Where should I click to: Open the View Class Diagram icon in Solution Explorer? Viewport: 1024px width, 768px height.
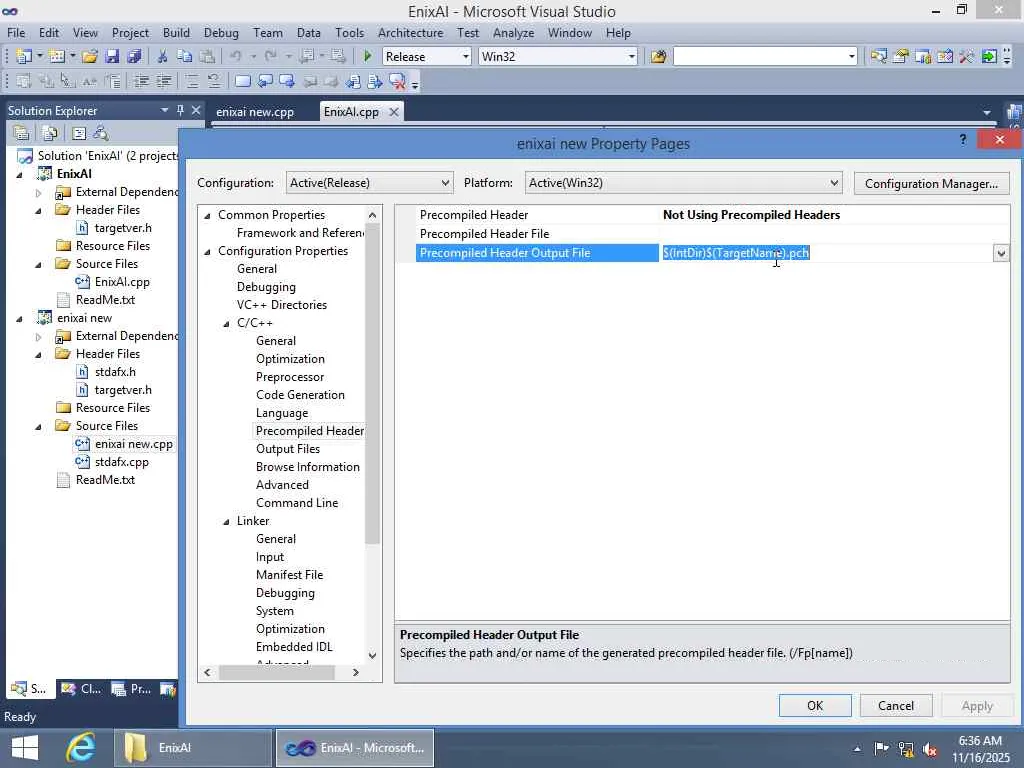(x=101, y=133)
